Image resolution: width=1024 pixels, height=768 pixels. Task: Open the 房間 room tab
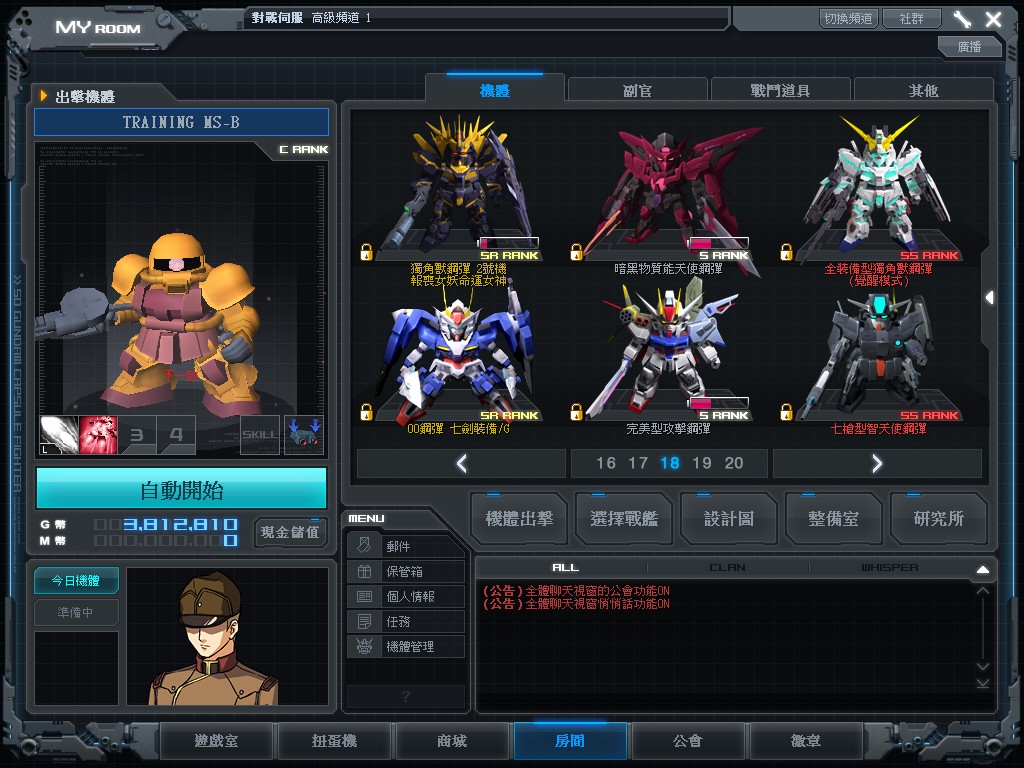coord(570,741)
